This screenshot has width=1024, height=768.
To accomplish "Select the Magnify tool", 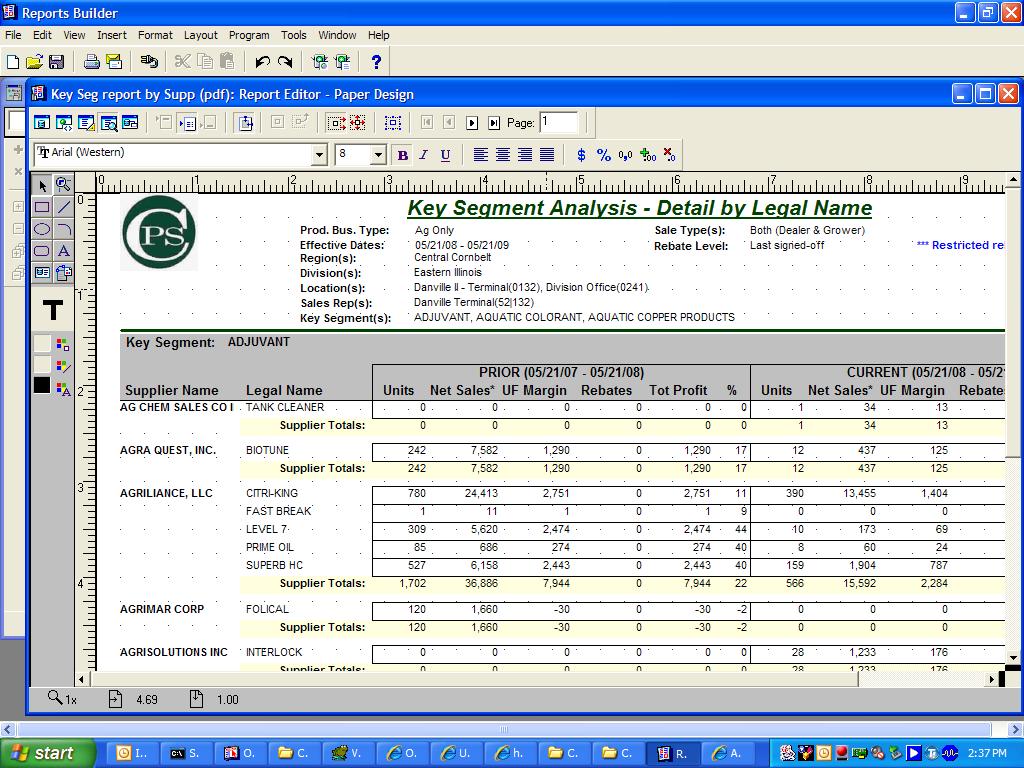I will (62, 185).
